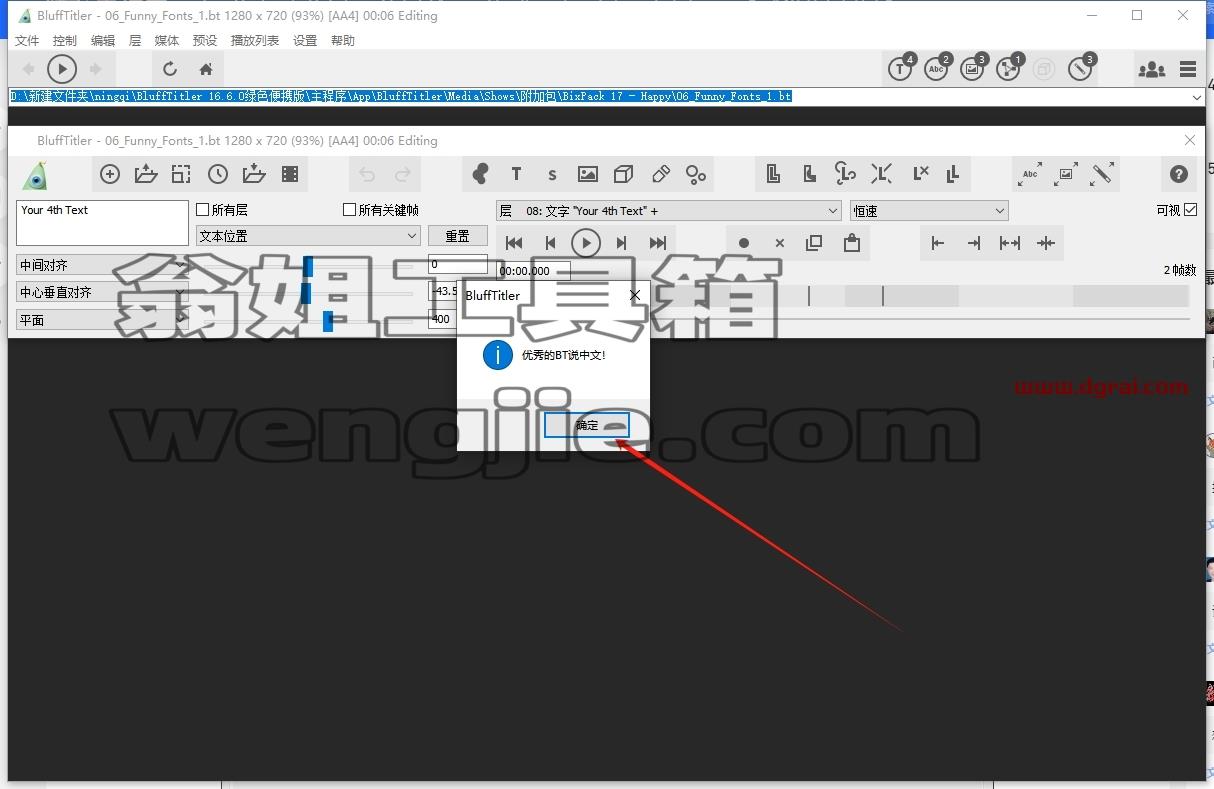
Task: Click the 重置 reset button
Action: 458,236
